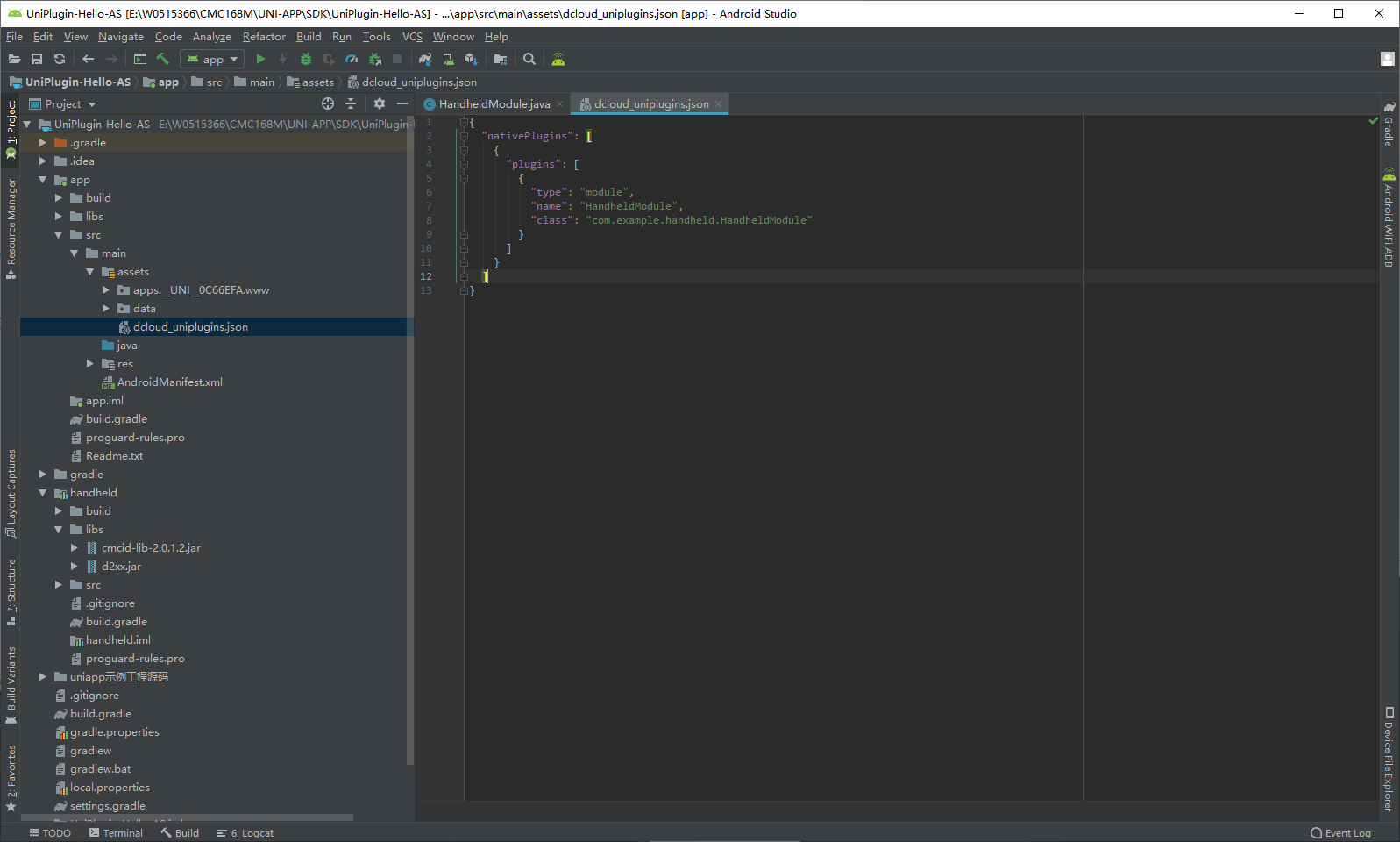Viewport: 1400px width, 842px height.
Task: Open the Terminal tool window
Action: [116, 832]
